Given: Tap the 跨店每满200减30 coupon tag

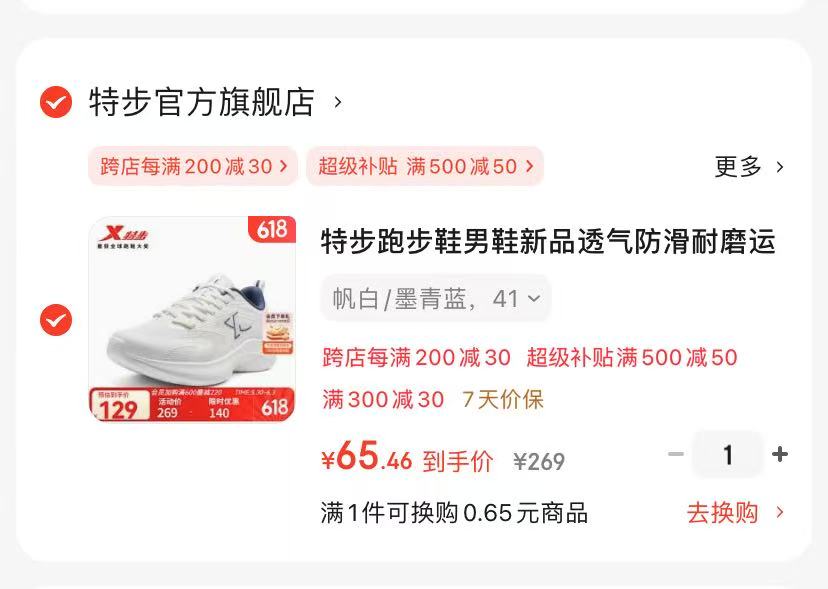Looking at the screenshot, I should tap(193, 166).
